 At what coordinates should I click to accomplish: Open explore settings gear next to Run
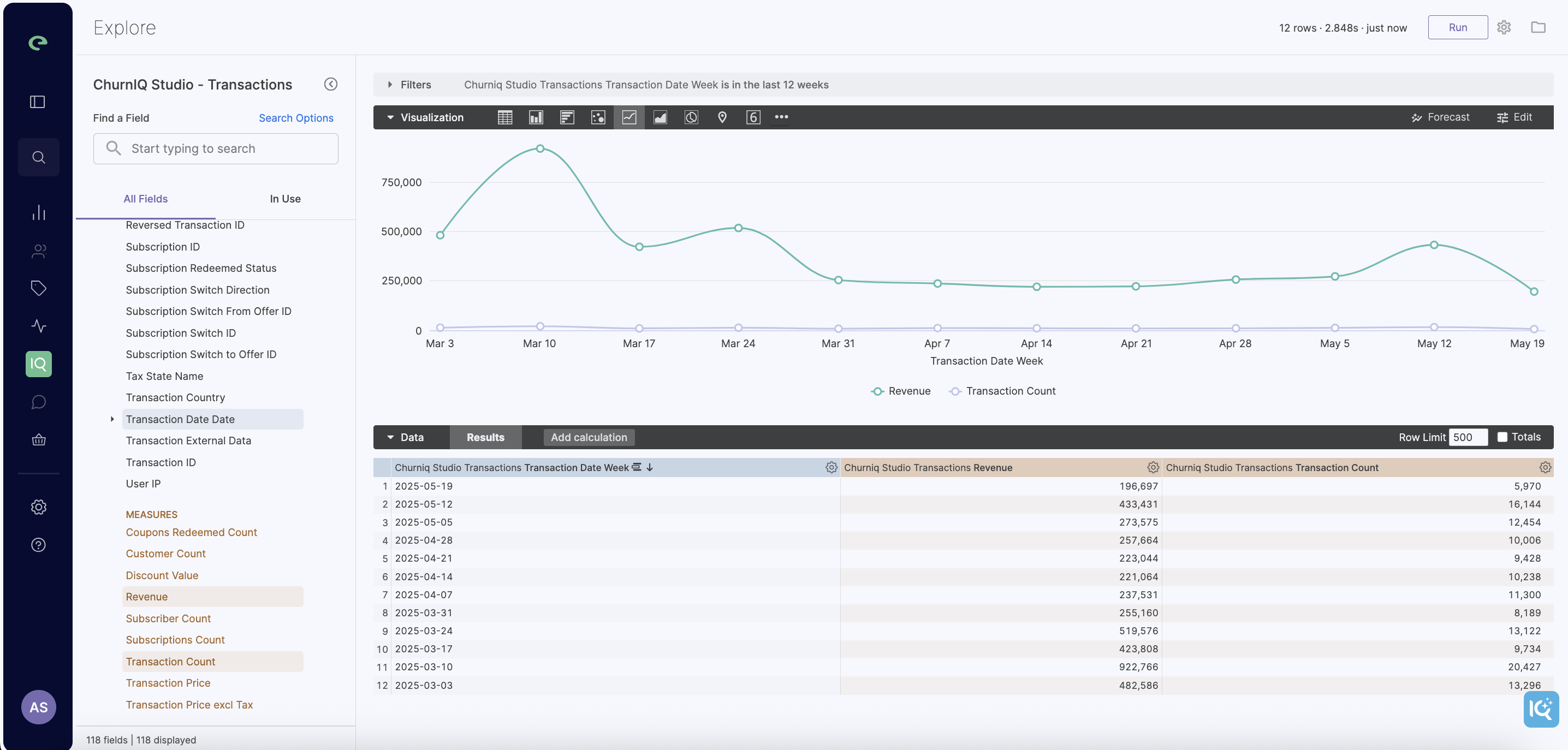click(x=1504, y=27)
